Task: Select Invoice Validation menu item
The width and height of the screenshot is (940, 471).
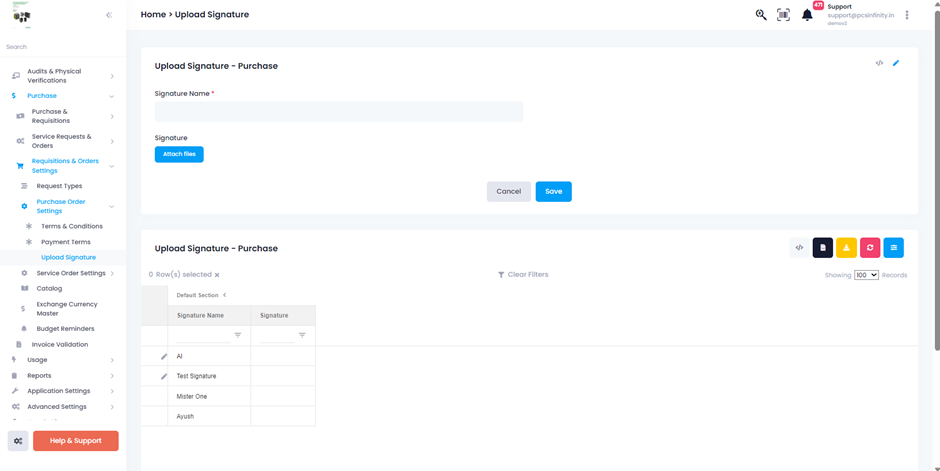Action: [60, 345]
